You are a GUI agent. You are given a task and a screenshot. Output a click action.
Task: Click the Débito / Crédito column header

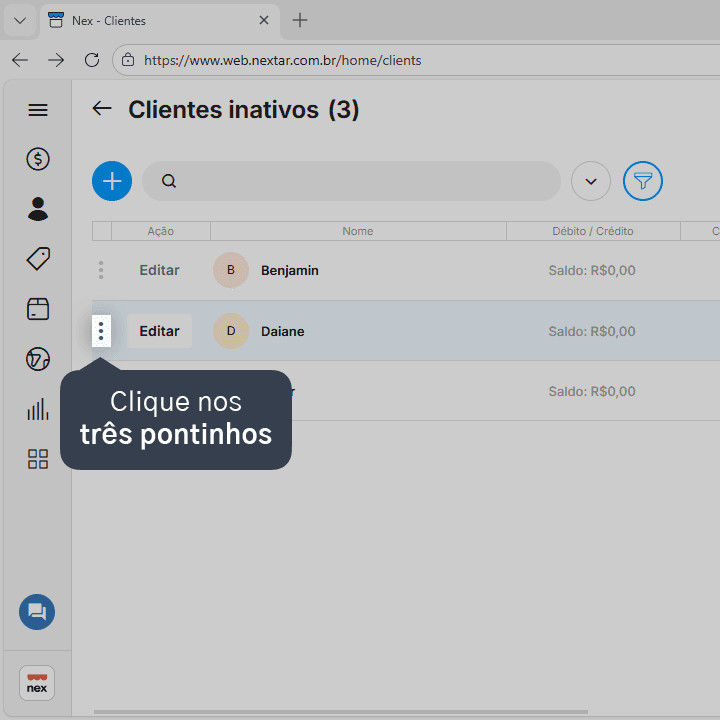(593, 231)
